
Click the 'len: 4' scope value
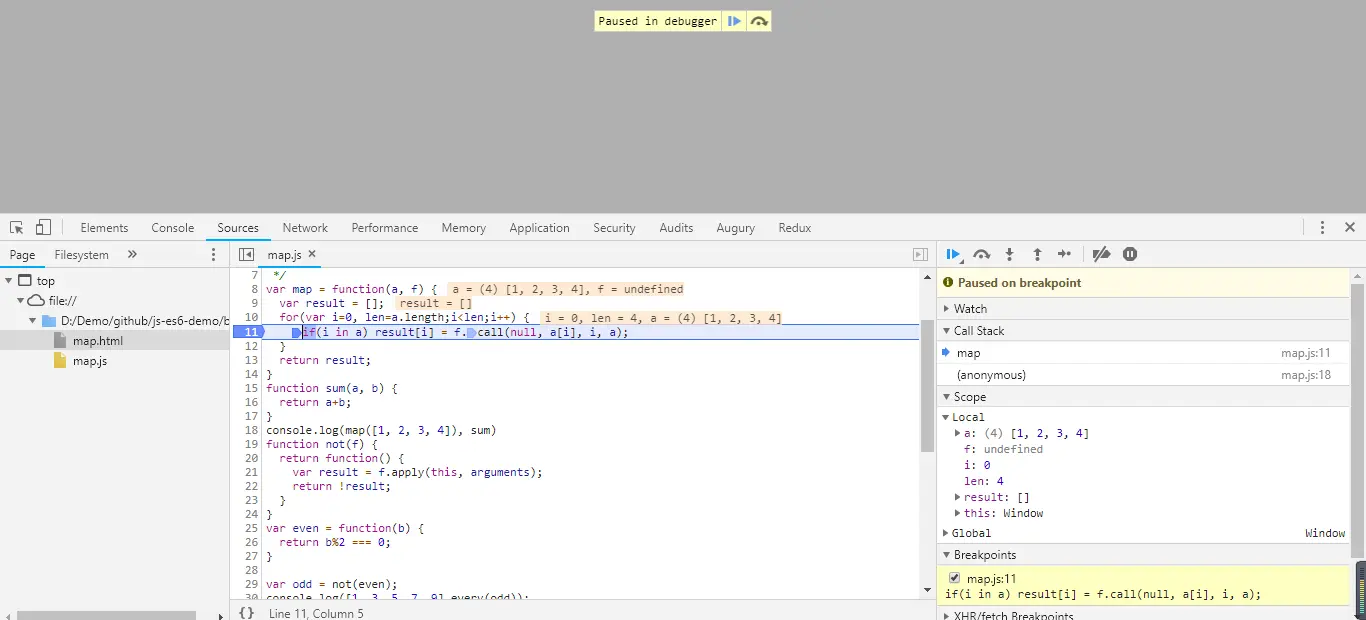[x=983, y=481]
